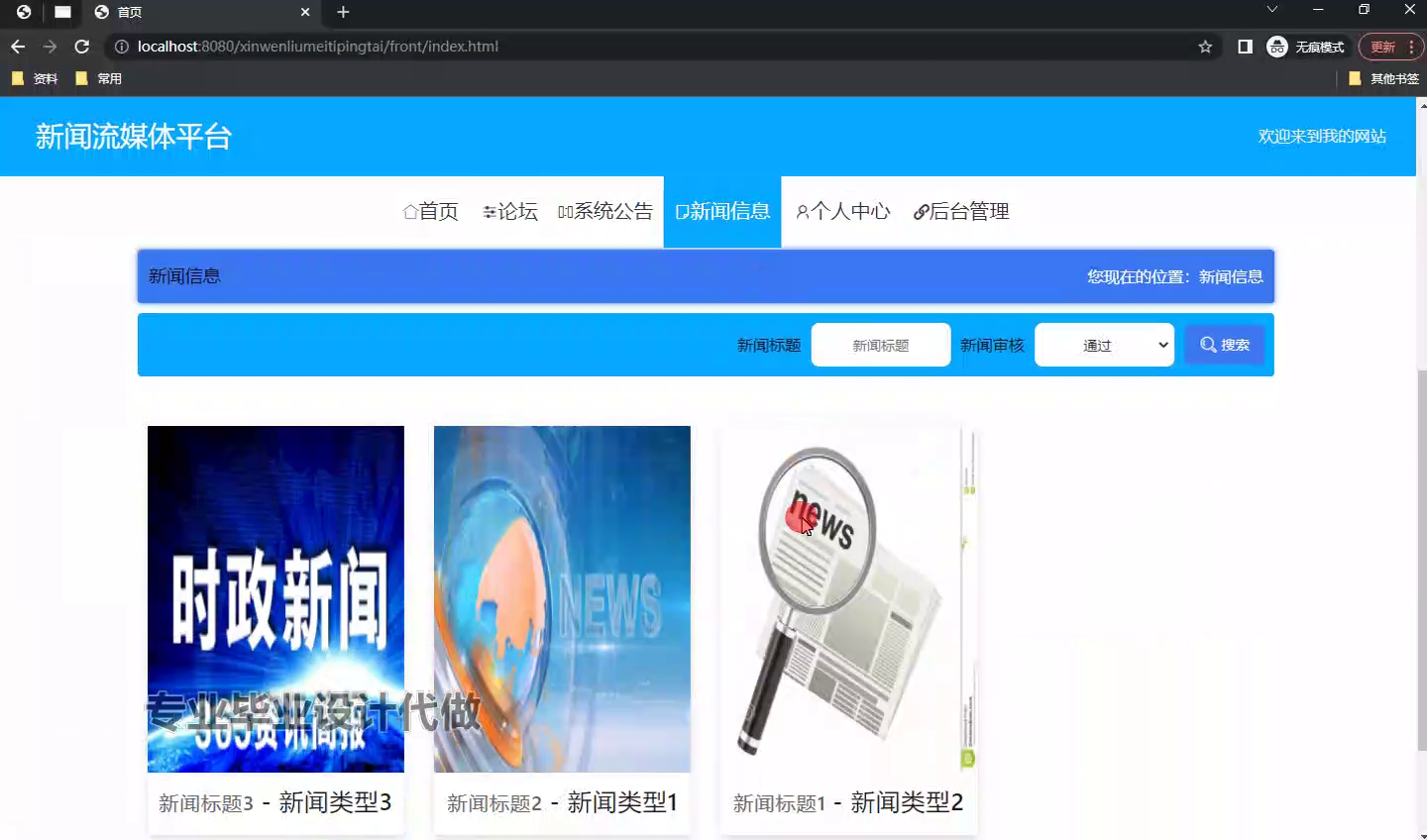Screen dimensions: 1427x840
Task: Close the 首页 browser tab
Action: pos(305,12)
